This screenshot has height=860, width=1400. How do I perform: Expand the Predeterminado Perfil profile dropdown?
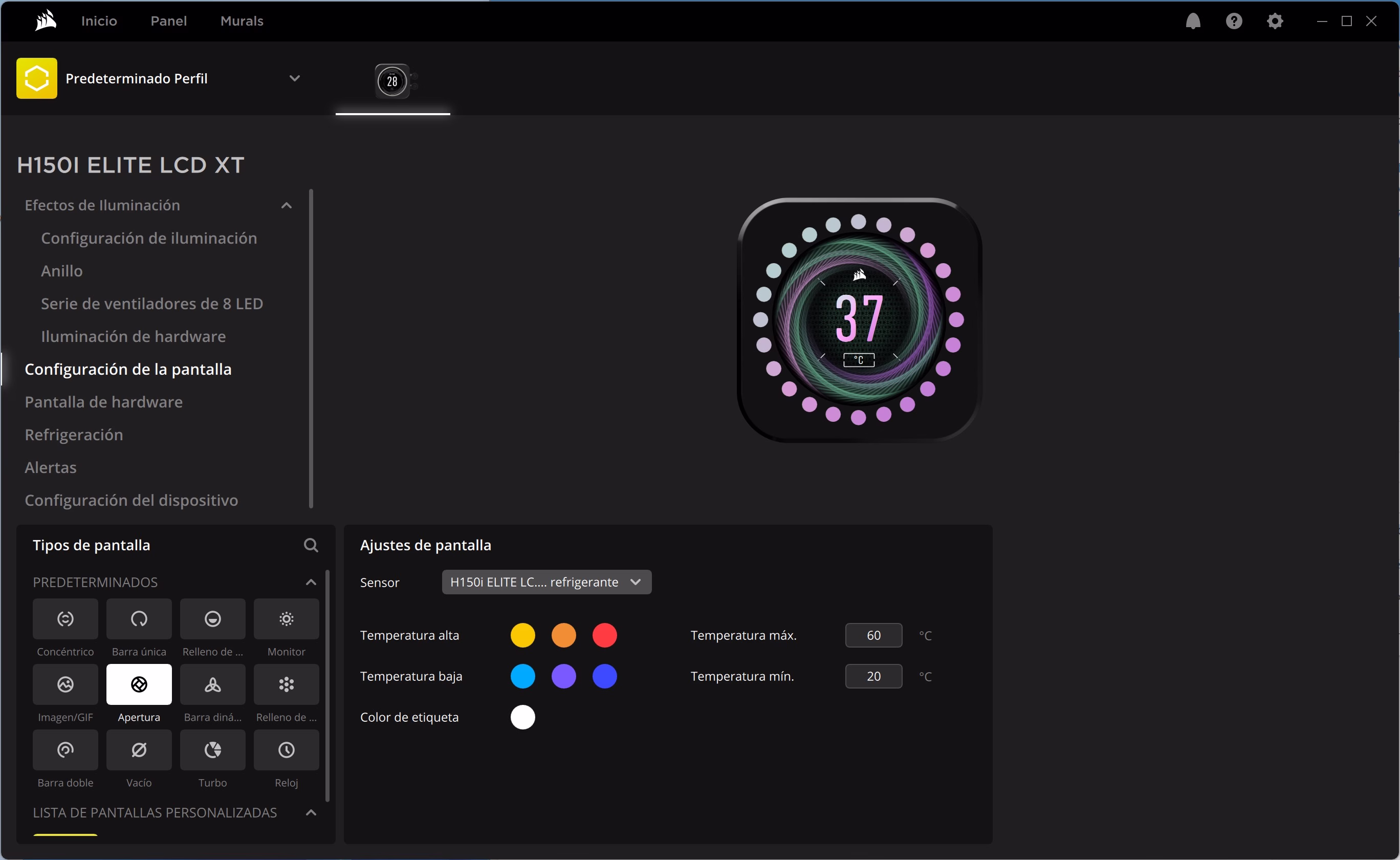[294, 78]
